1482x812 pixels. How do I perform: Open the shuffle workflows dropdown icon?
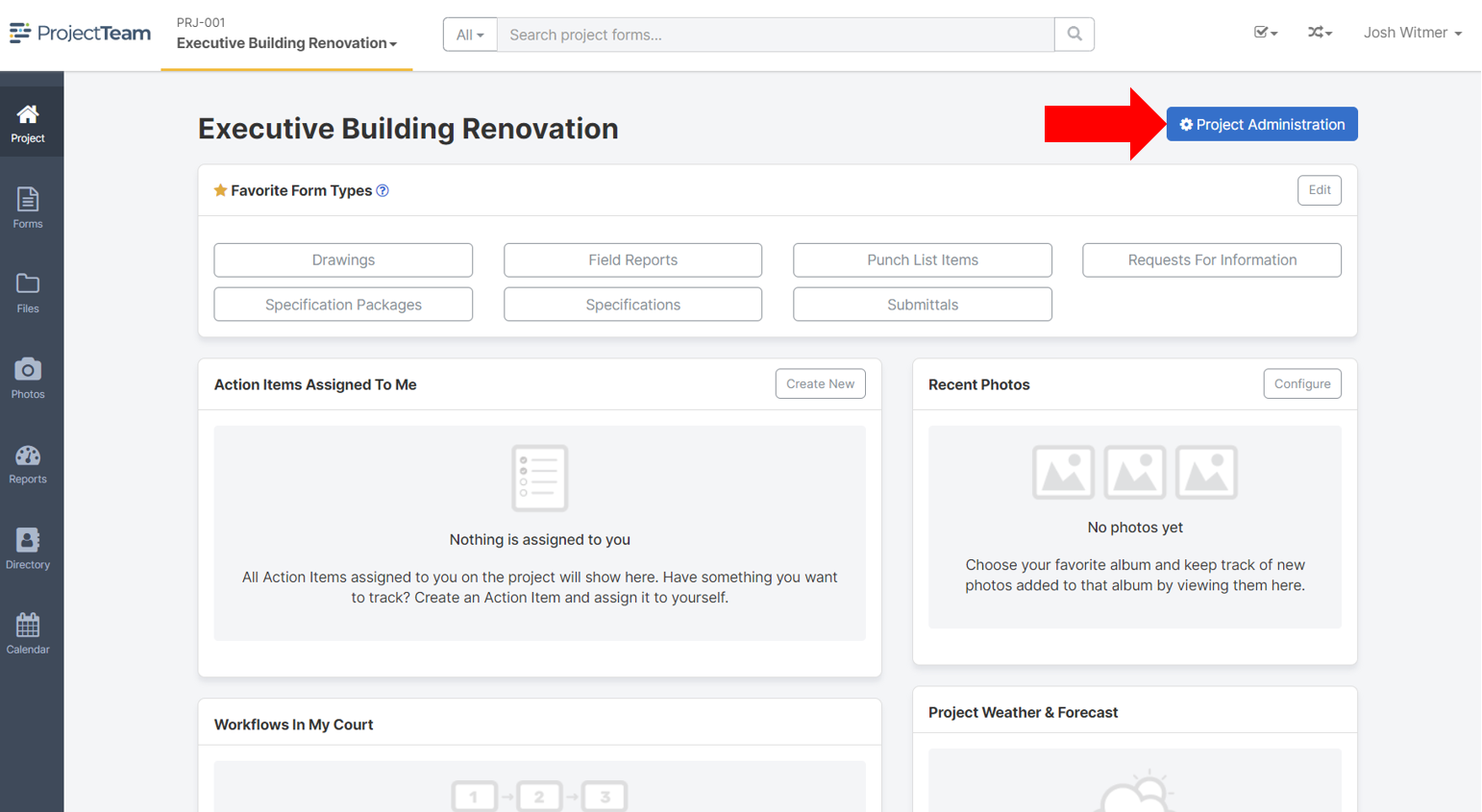point(1320,33)
